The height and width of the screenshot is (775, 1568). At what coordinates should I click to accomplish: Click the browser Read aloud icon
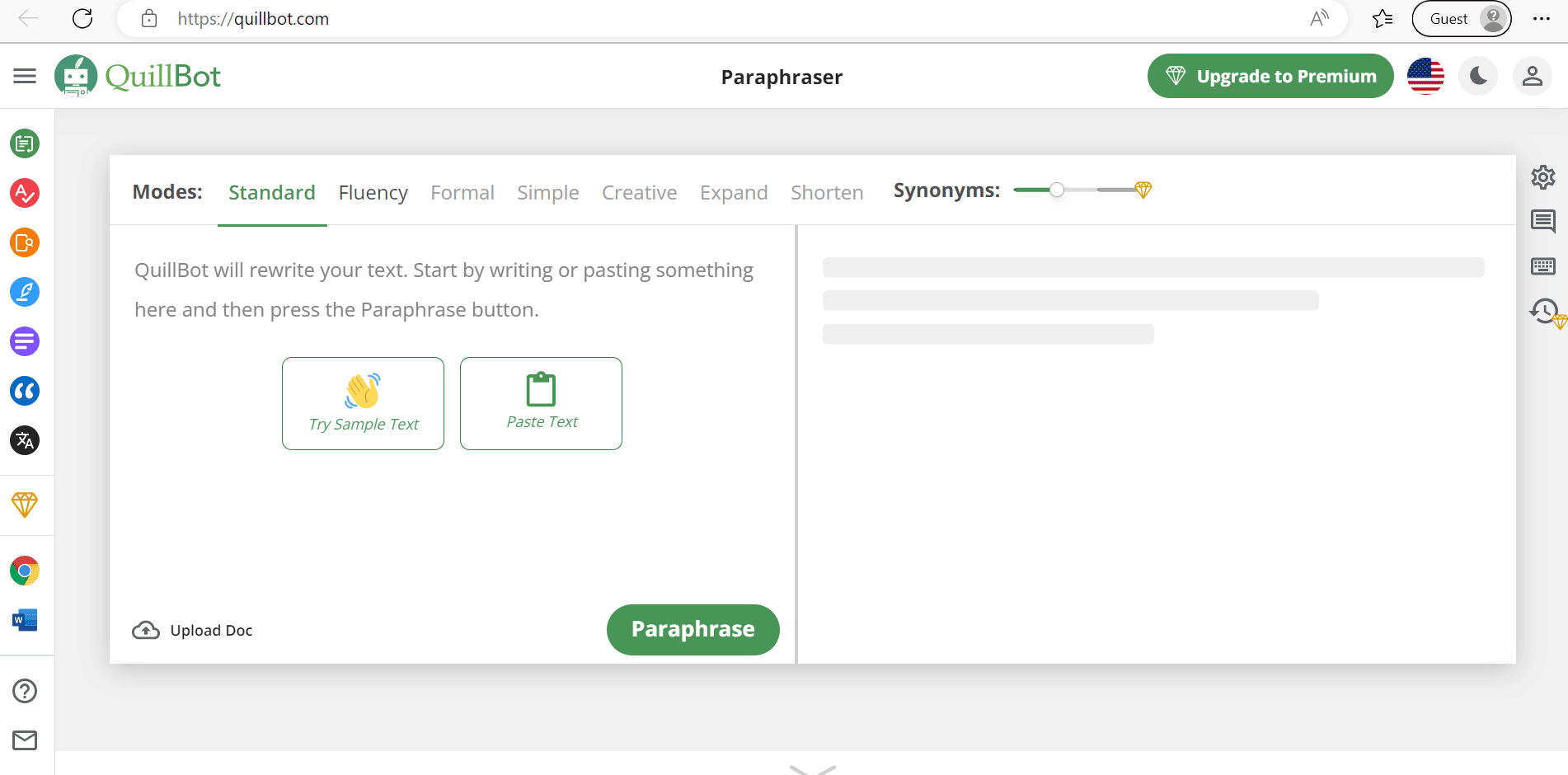1319,18
